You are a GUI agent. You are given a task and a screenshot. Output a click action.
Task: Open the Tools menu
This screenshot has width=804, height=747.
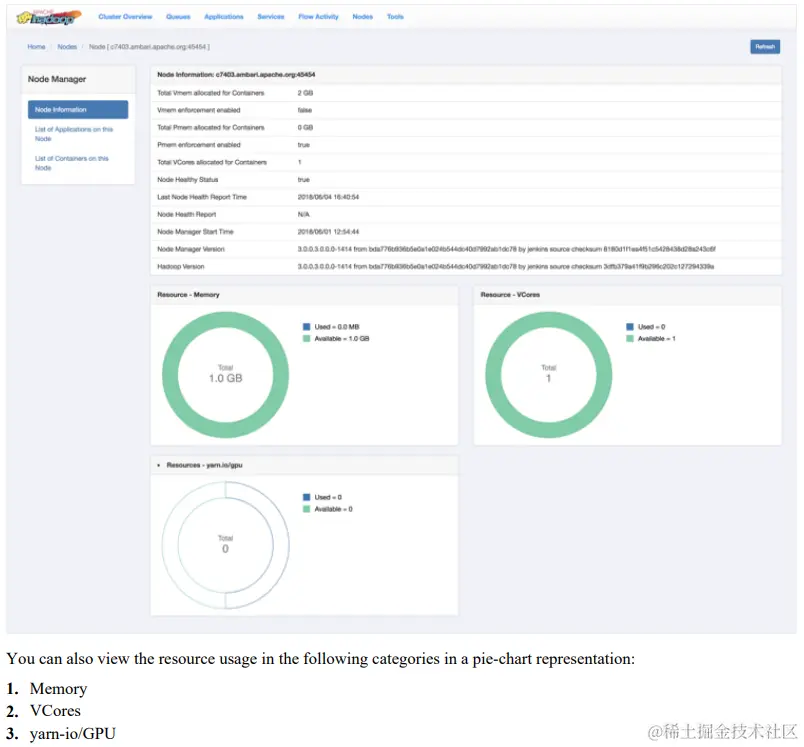(x=395, y=17)
